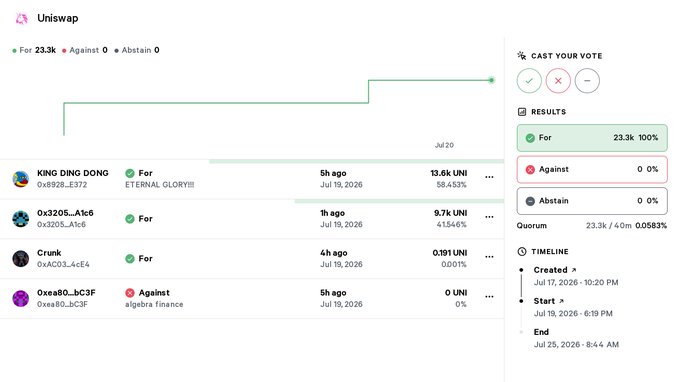Open more options for Crunk vote
This screenshot has width=680, height=382.
pyautogui.click(x=489, y=257)
